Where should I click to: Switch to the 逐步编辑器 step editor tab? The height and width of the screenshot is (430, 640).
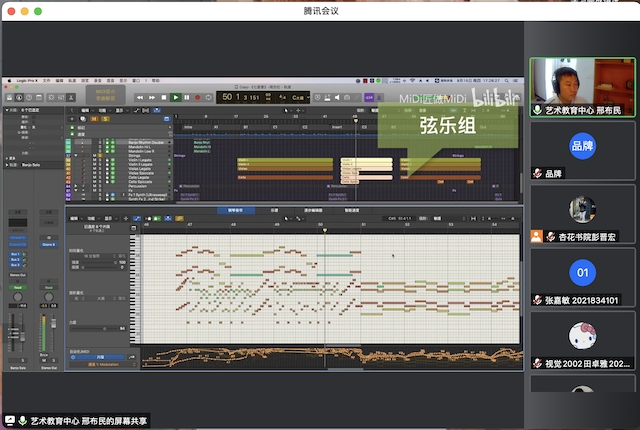point(313,211)
